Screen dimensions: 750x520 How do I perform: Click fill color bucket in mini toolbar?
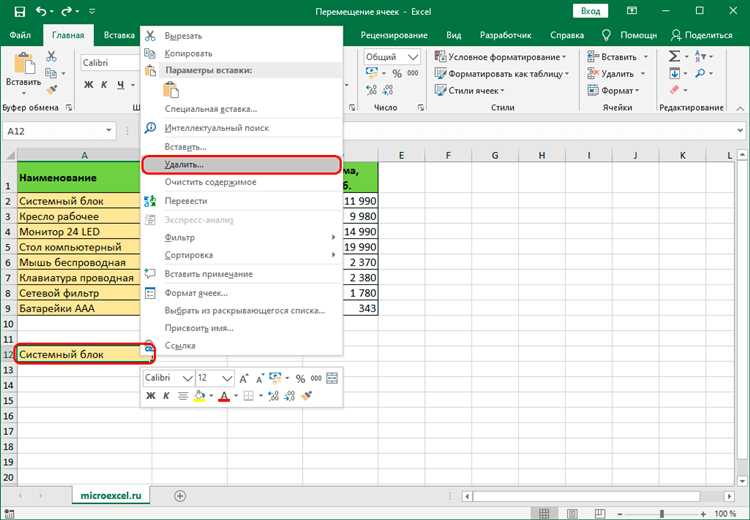click(x=199, y=396)
